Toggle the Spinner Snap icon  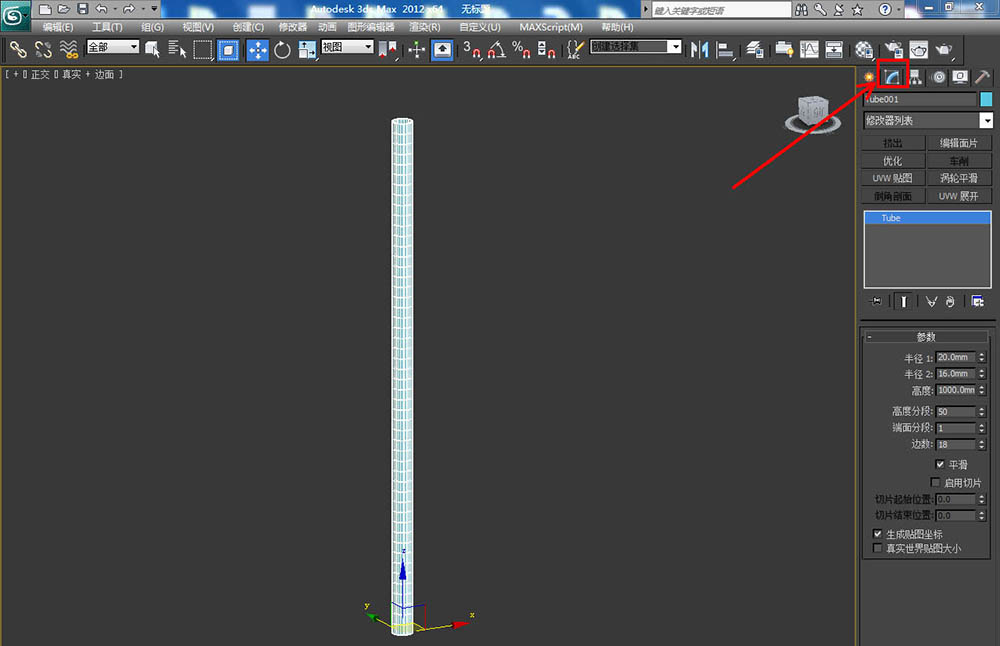coord(546,50)
